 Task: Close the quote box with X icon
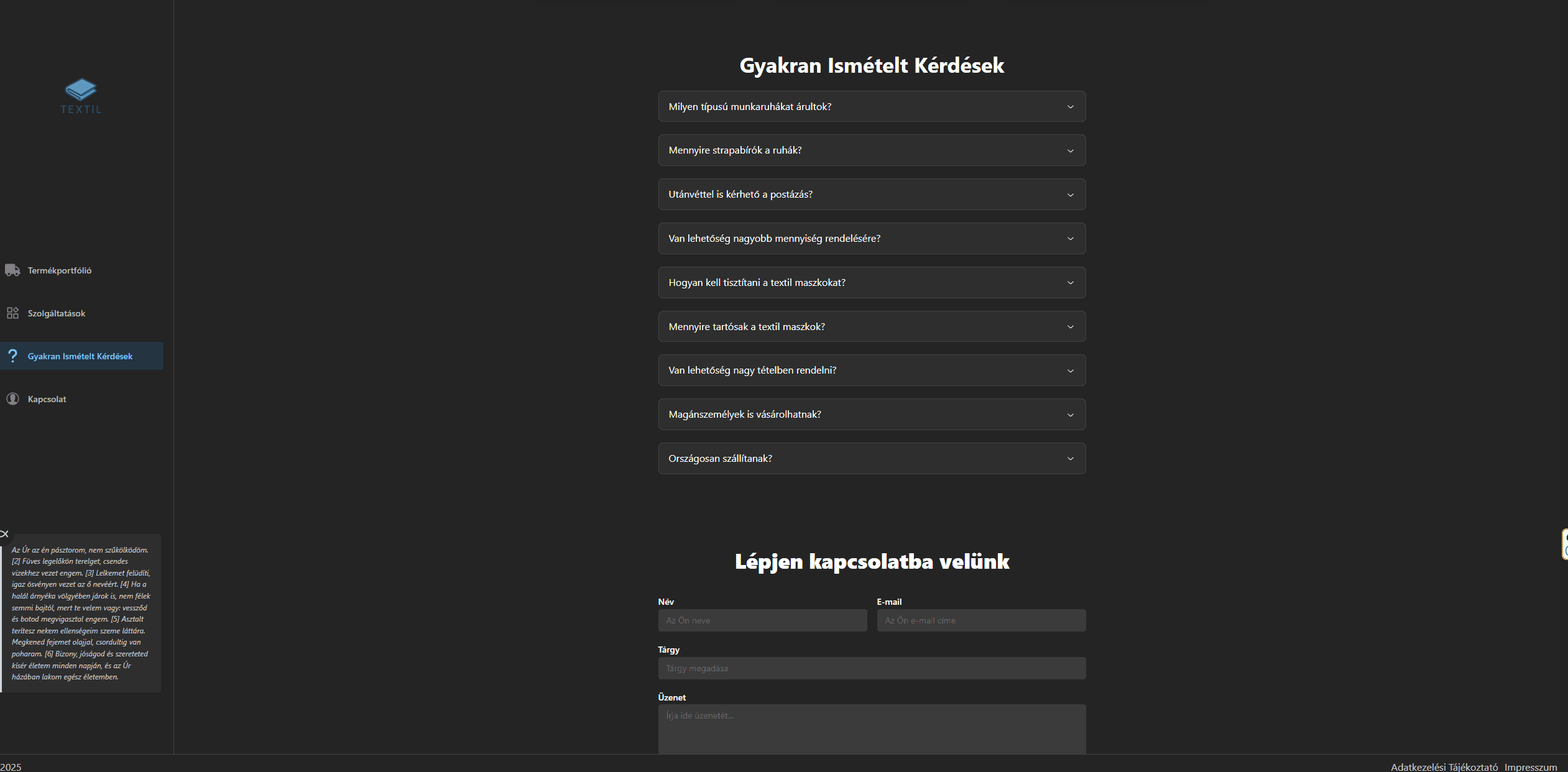[x=4, y=534]
